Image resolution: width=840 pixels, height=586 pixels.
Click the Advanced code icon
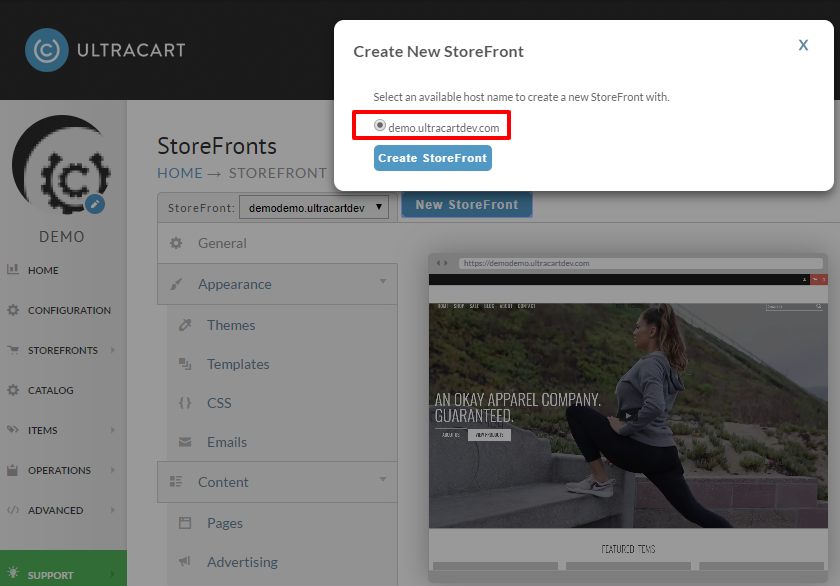tap(13, 510)
